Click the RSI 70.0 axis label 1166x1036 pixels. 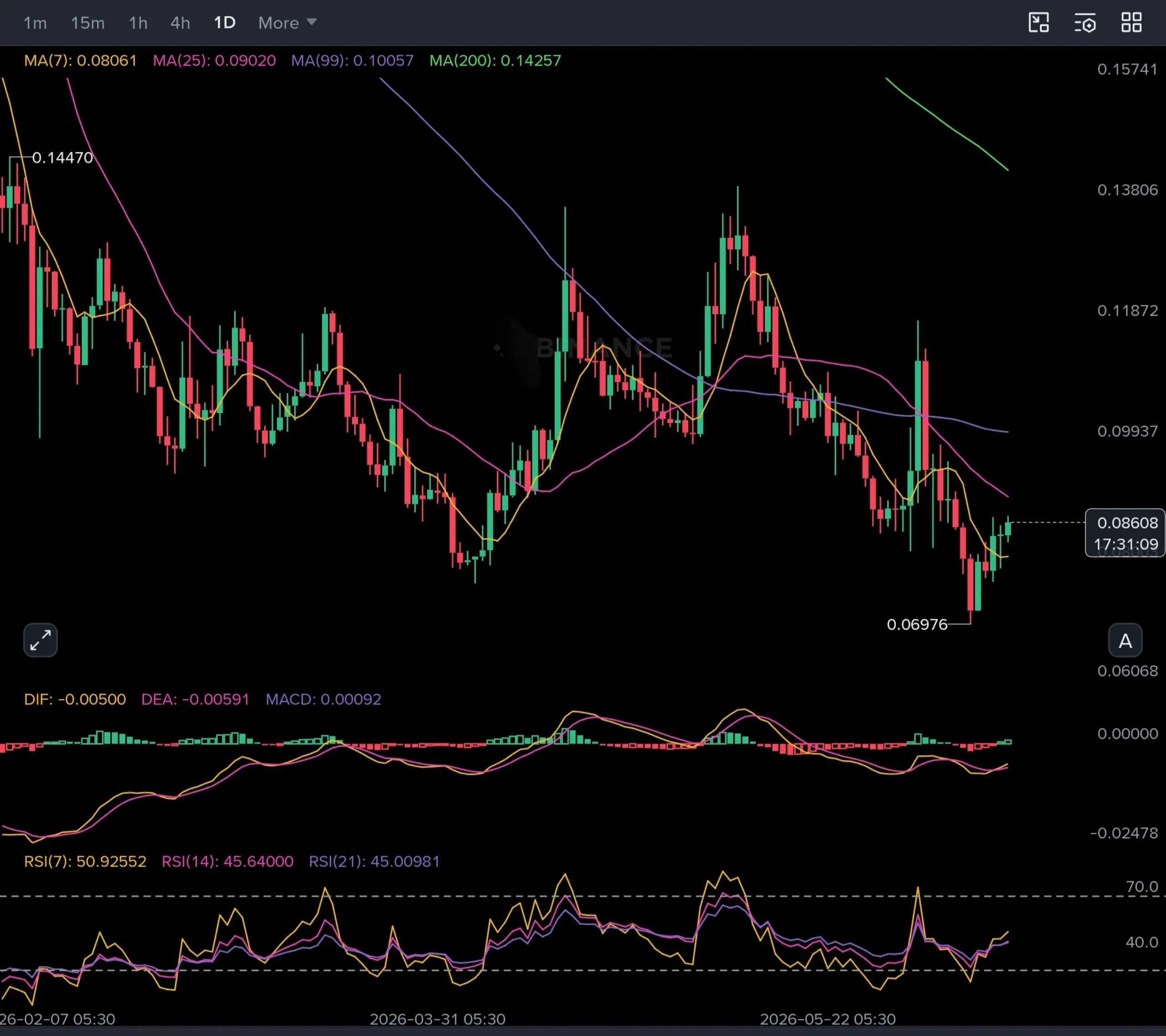1141,887
